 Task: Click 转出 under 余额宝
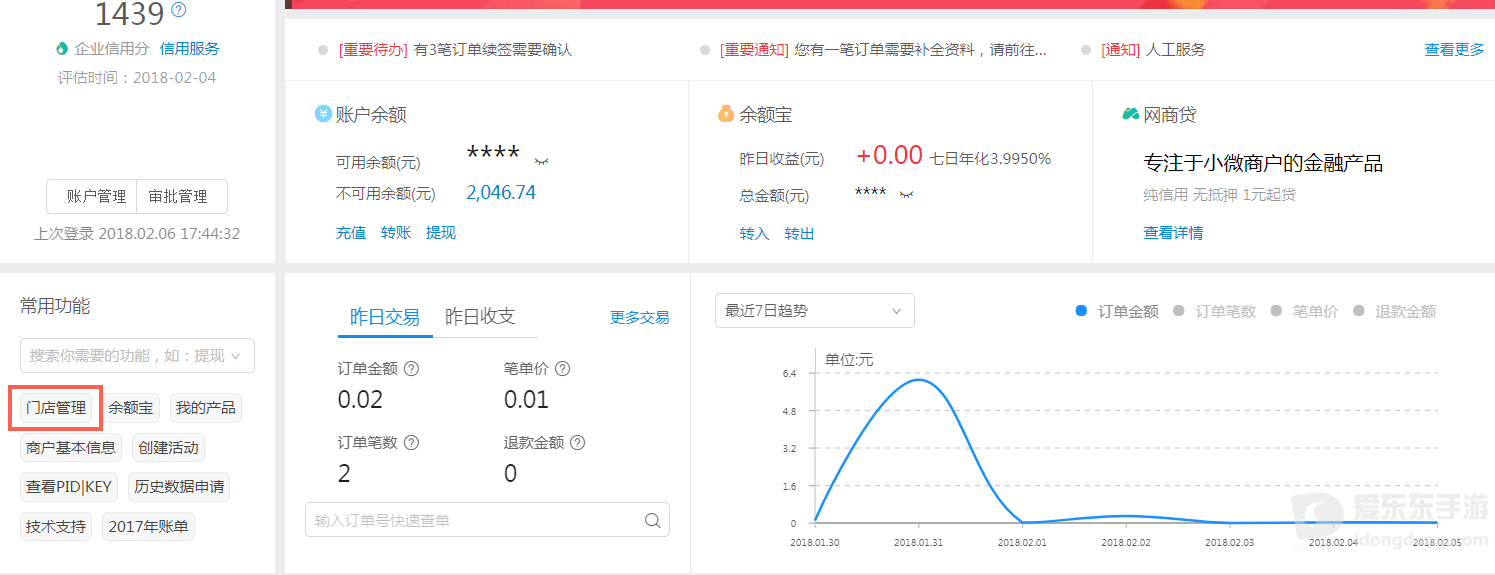799,233
